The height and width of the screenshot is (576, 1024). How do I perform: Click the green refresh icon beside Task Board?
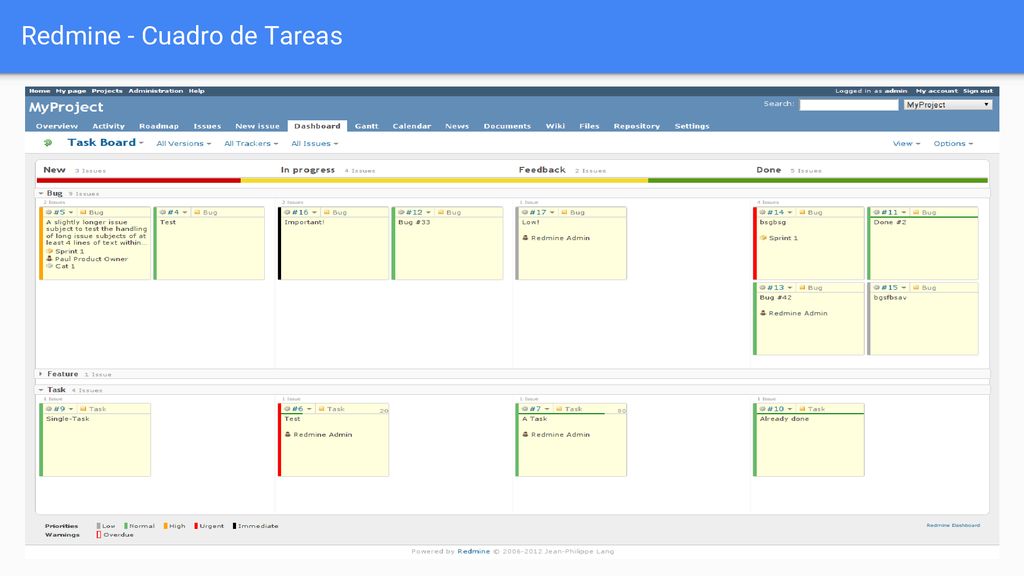[48, 142]
